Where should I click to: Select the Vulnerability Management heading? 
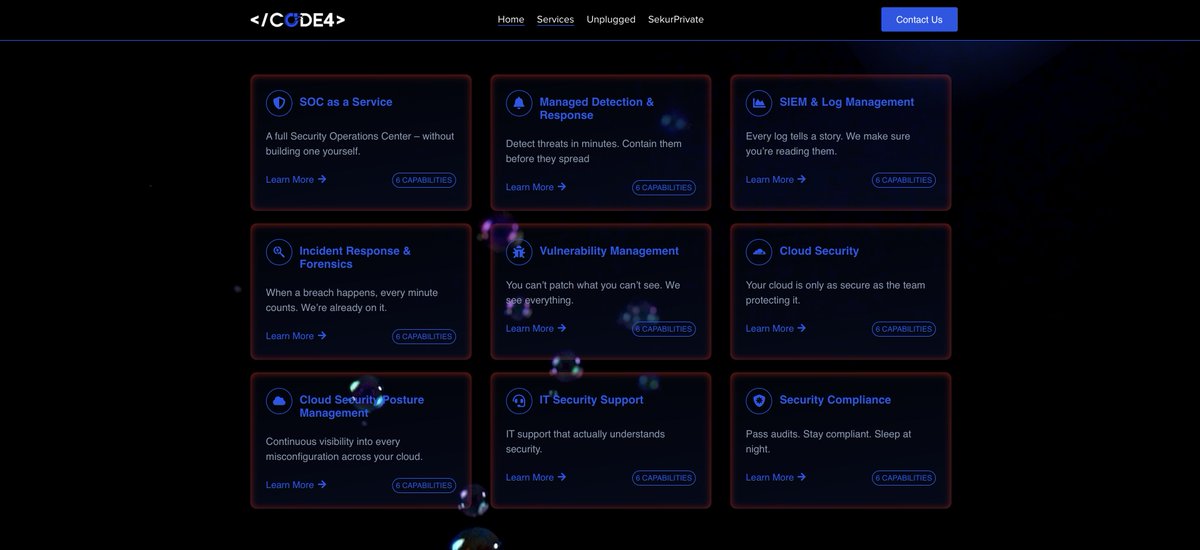click(x=609, y=251)
